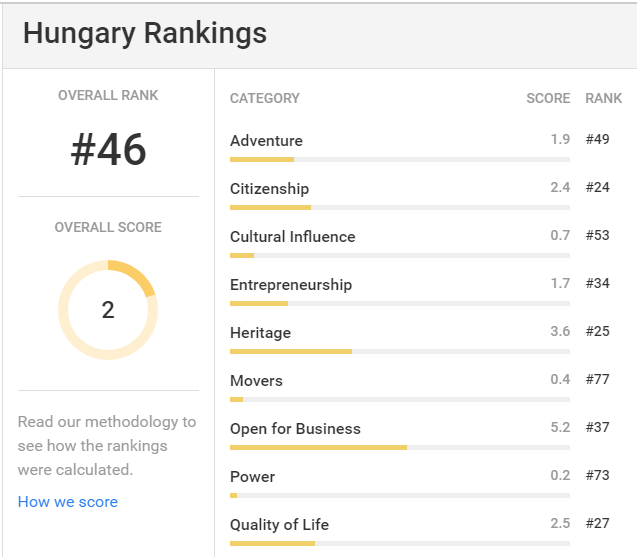Click the SCORE column header

coord(548,98)
